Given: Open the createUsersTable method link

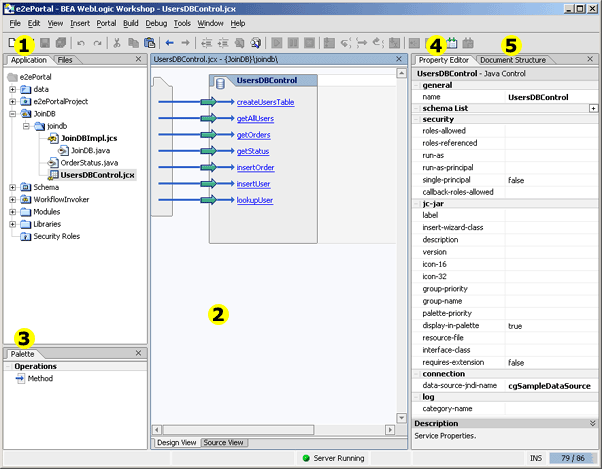Looking at the screenshot, I should coord(265,102).
